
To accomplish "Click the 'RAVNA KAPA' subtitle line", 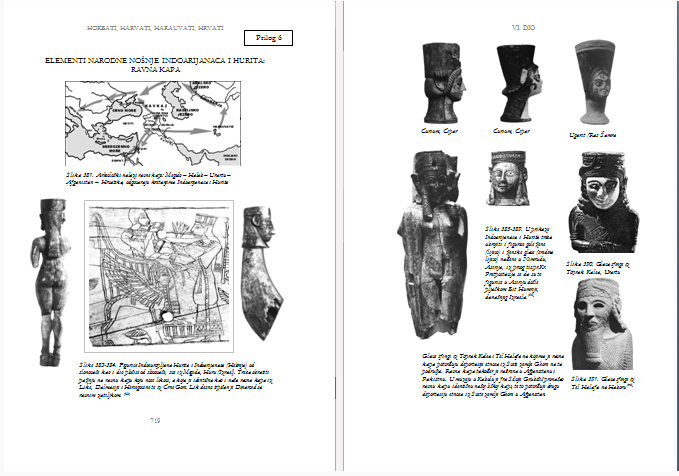I will click(155, 69).
